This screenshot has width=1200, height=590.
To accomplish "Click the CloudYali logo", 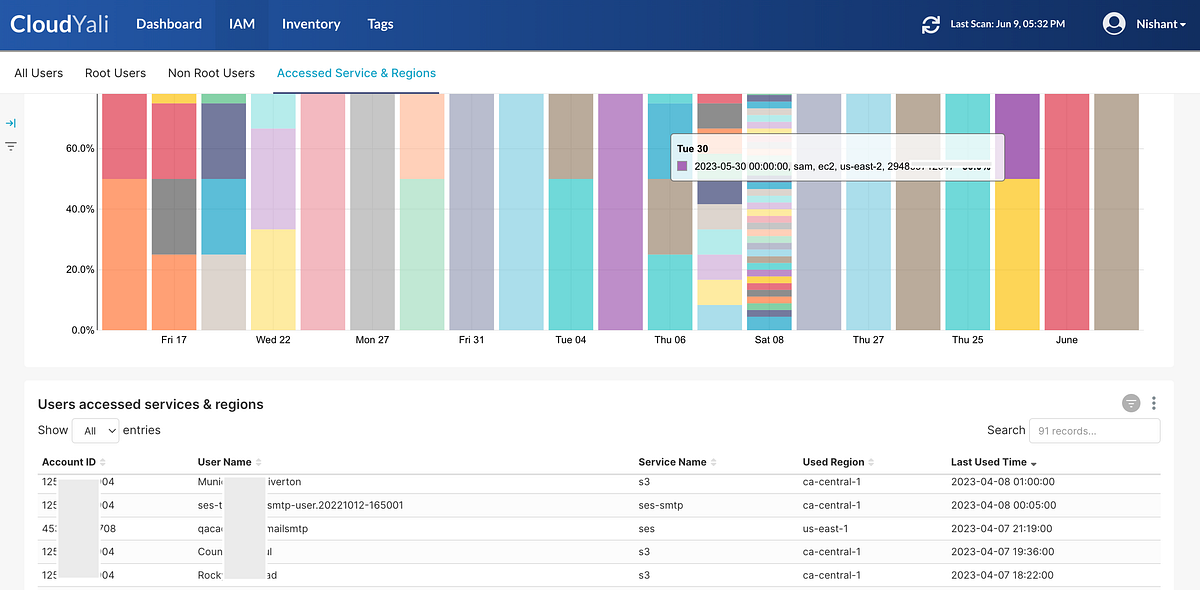I will [59, 23].
